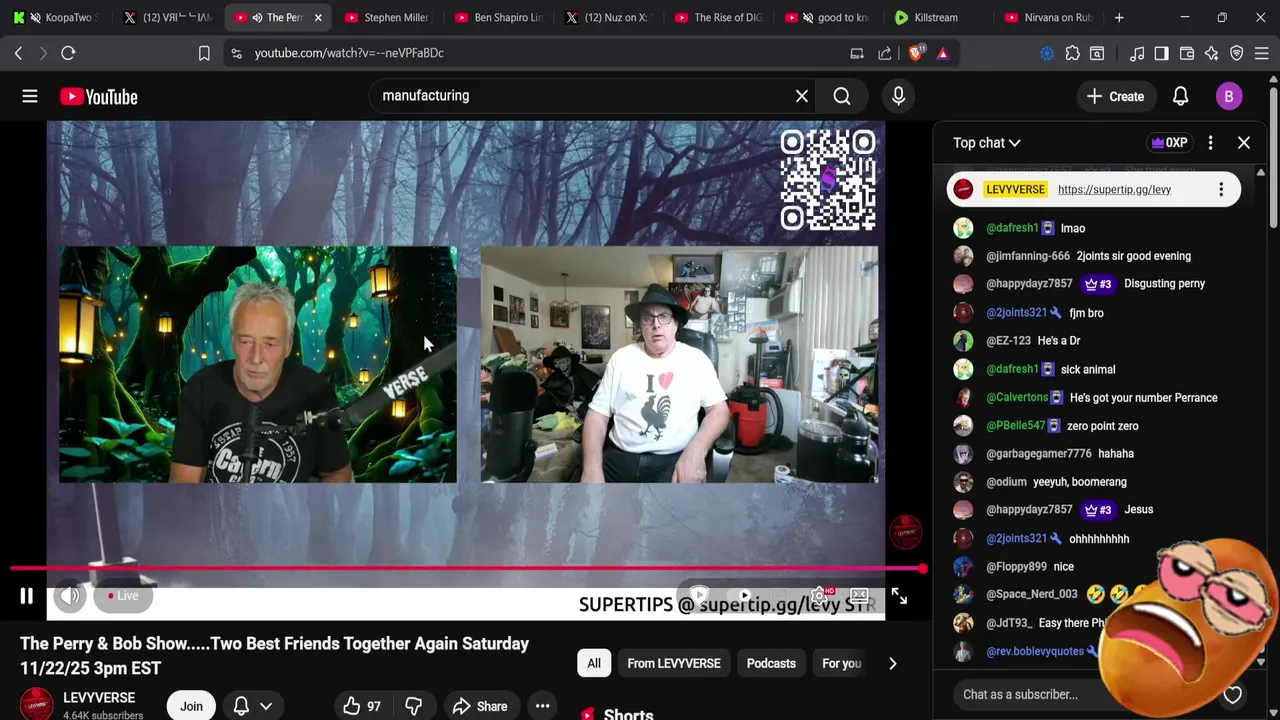This screenshot has height=720, width=1280.
Task: Switch to the Nirvana on Rumble tab
Action: coord(1048,17)
